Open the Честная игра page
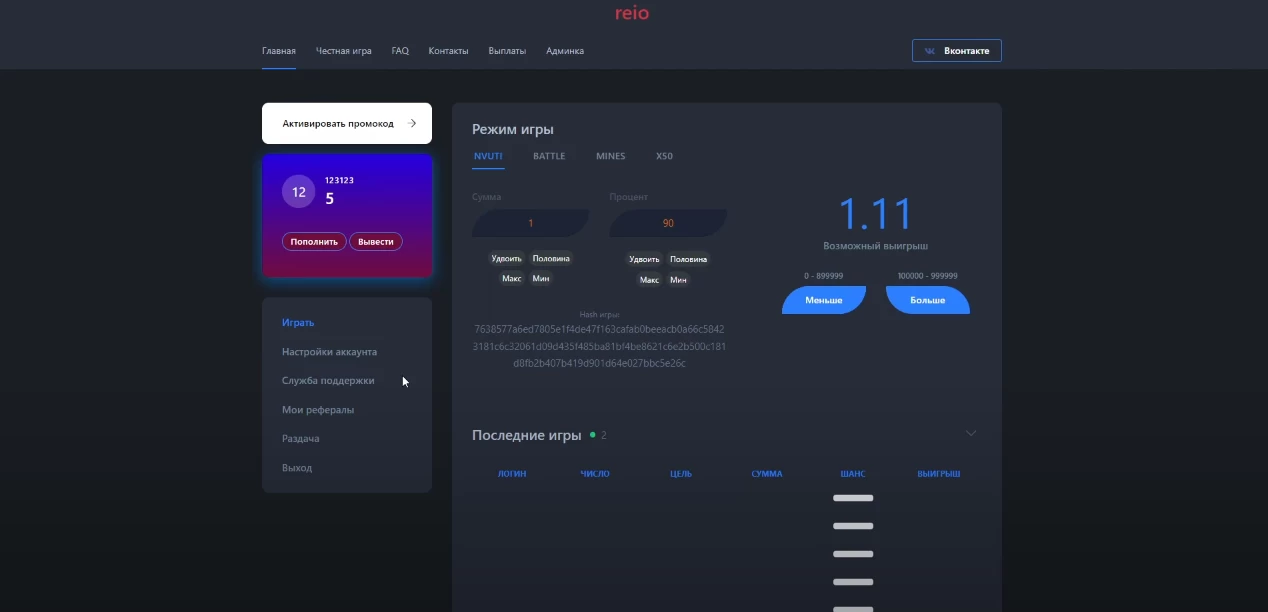This screenshot has width=1268, height=612. (344, 51)
